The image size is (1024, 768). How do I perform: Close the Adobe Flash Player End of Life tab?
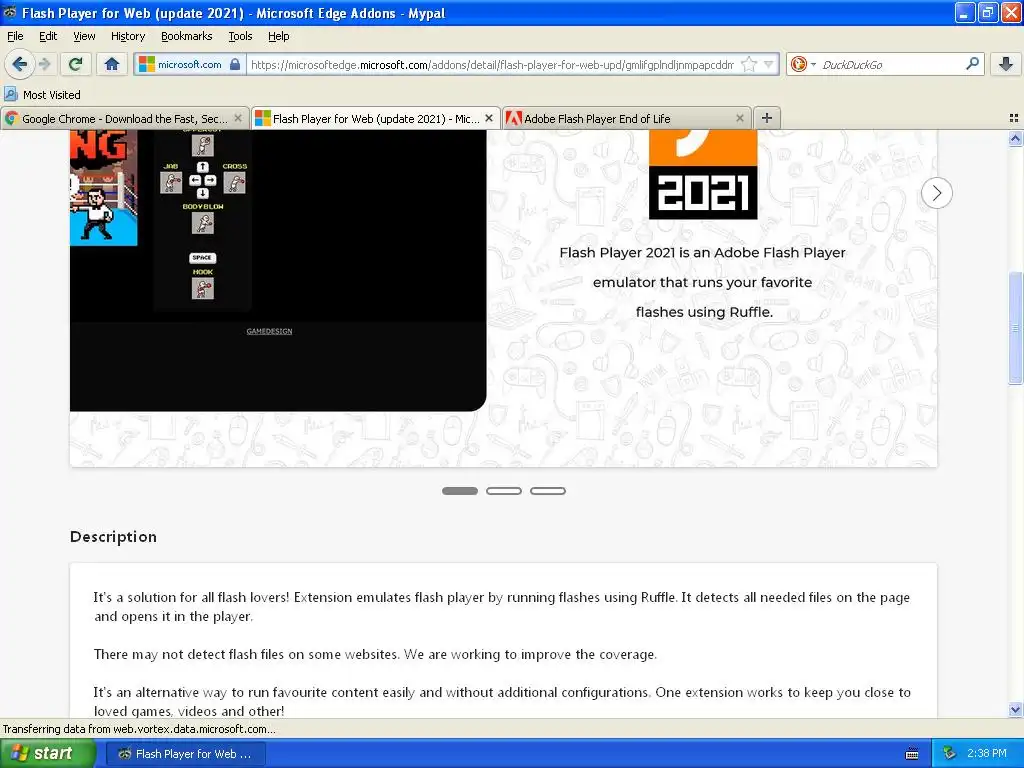[x=739, y=118]
